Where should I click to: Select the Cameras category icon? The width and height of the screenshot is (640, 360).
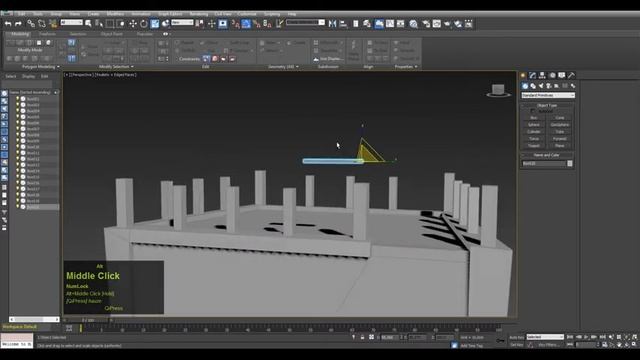pos(549,86)
